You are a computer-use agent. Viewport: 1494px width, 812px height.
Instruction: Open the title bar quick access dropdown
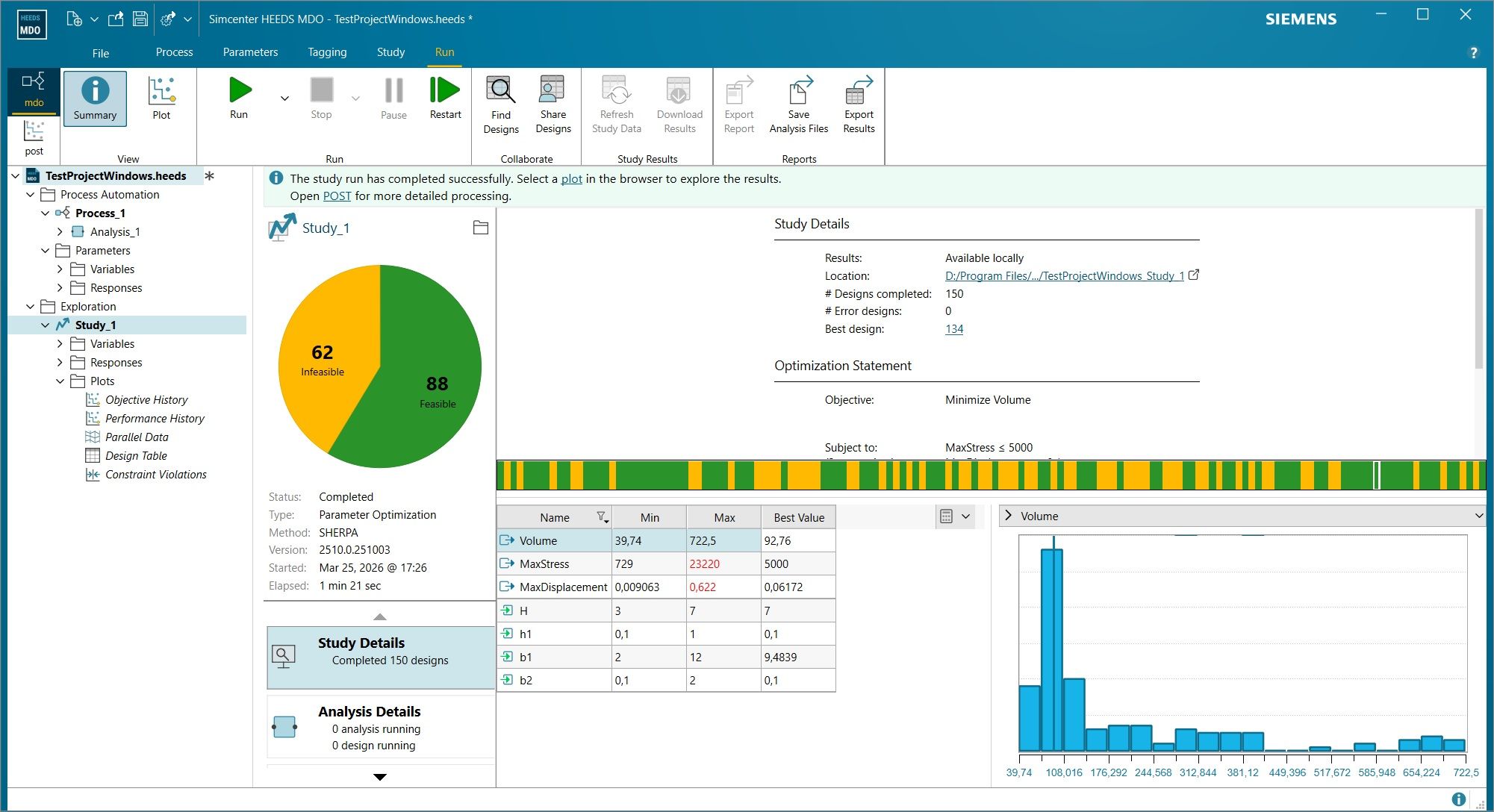188,19
